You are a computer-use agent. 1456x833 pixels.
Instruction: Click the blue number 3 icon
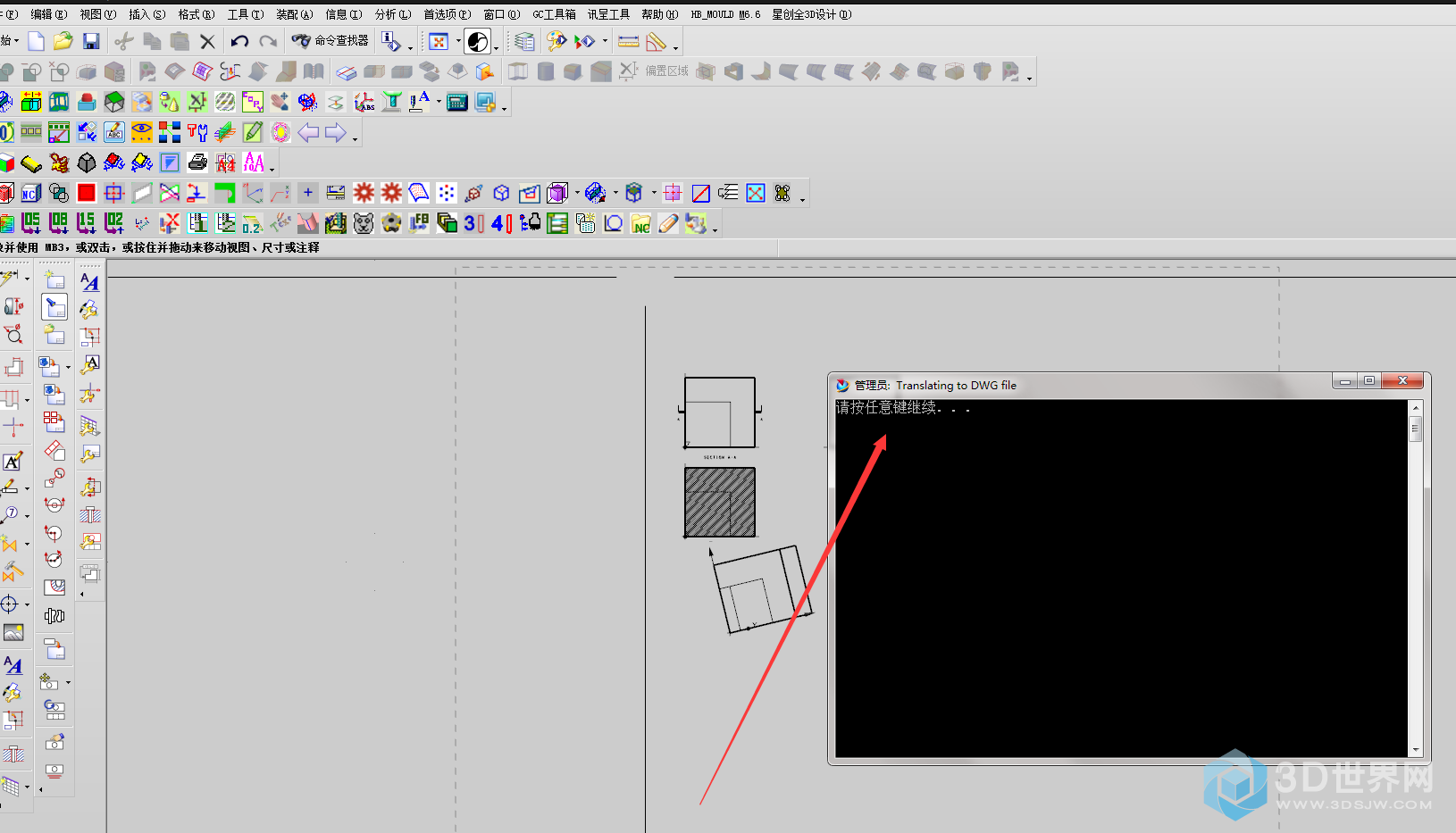point(473,223)
